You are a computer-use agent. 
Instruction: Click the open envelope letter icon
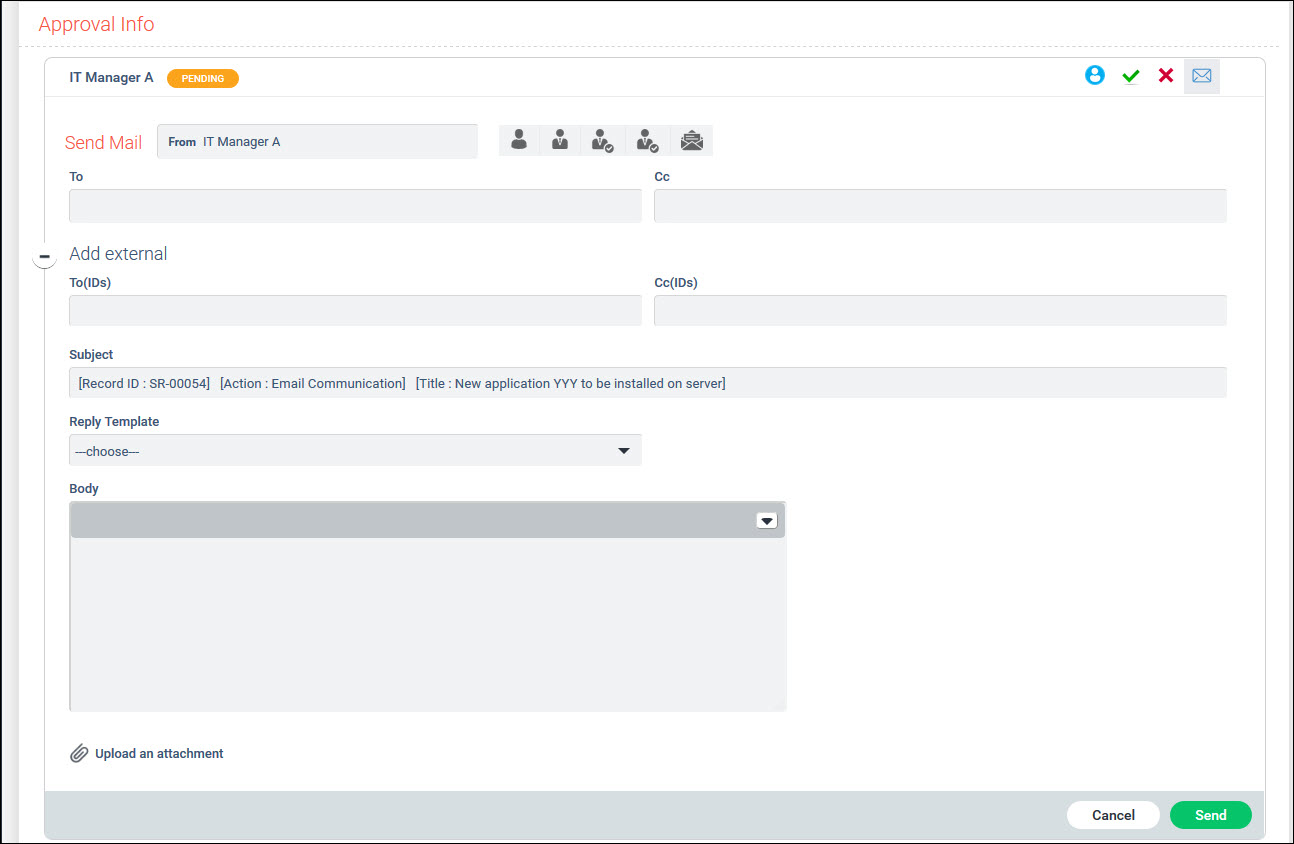691,141
